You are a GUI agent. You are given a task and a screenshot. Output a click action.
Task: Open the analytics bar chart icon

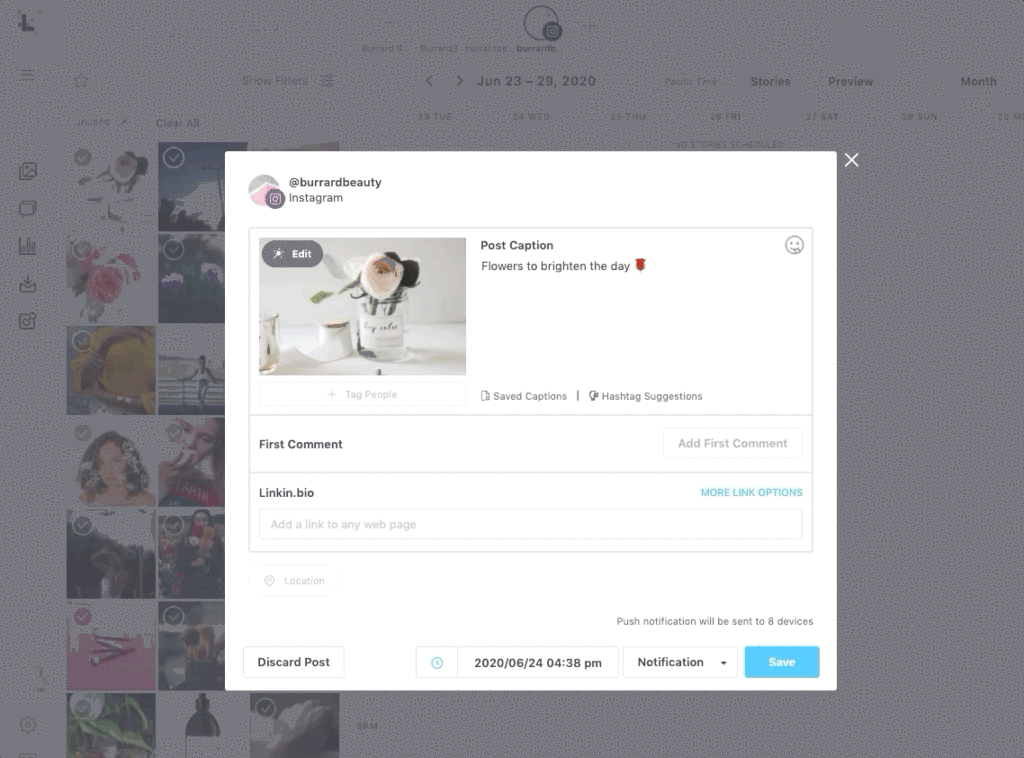pos(27,246)
